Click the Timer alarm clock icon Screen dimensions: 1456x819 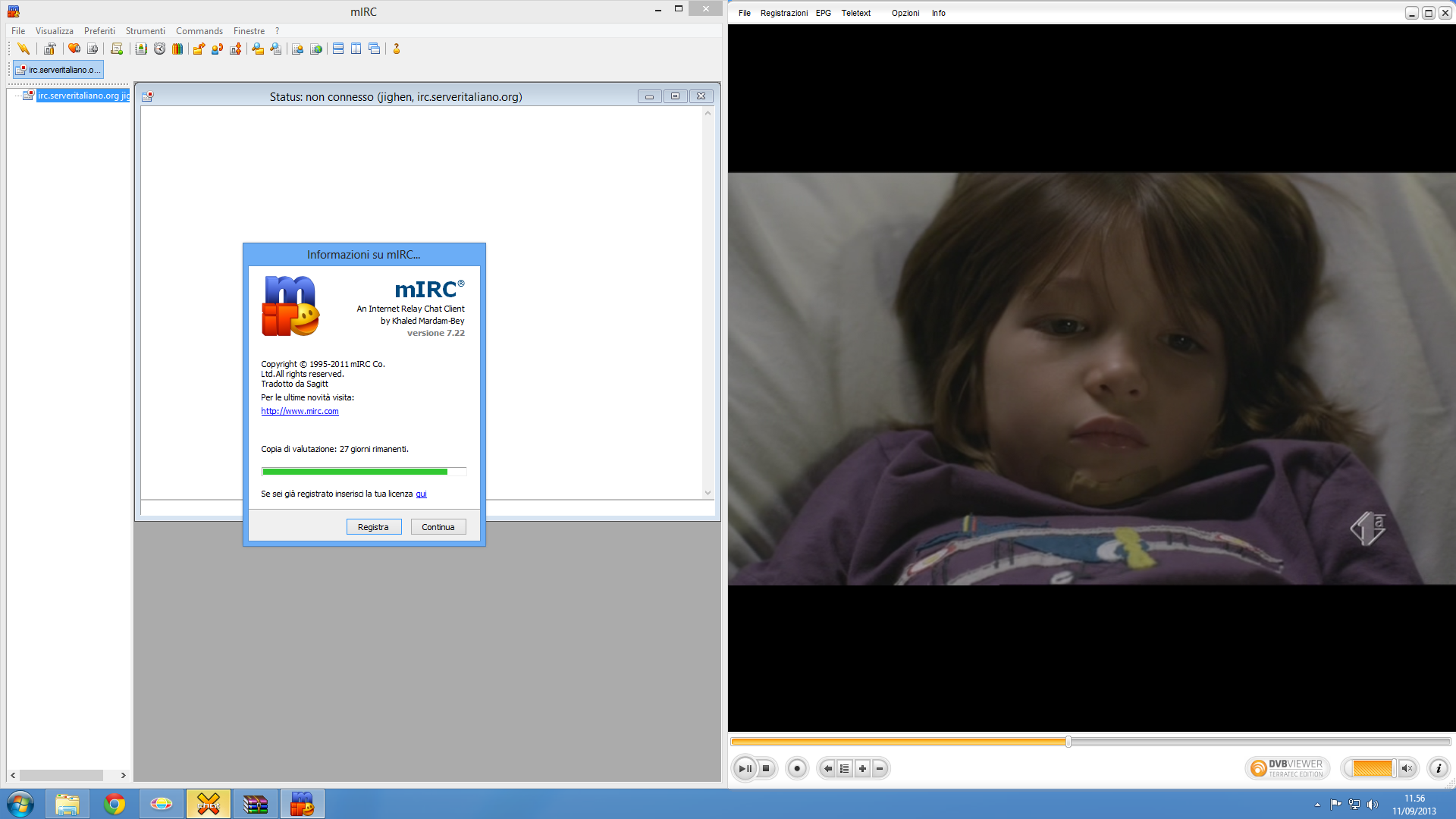[x=159, y=49]
